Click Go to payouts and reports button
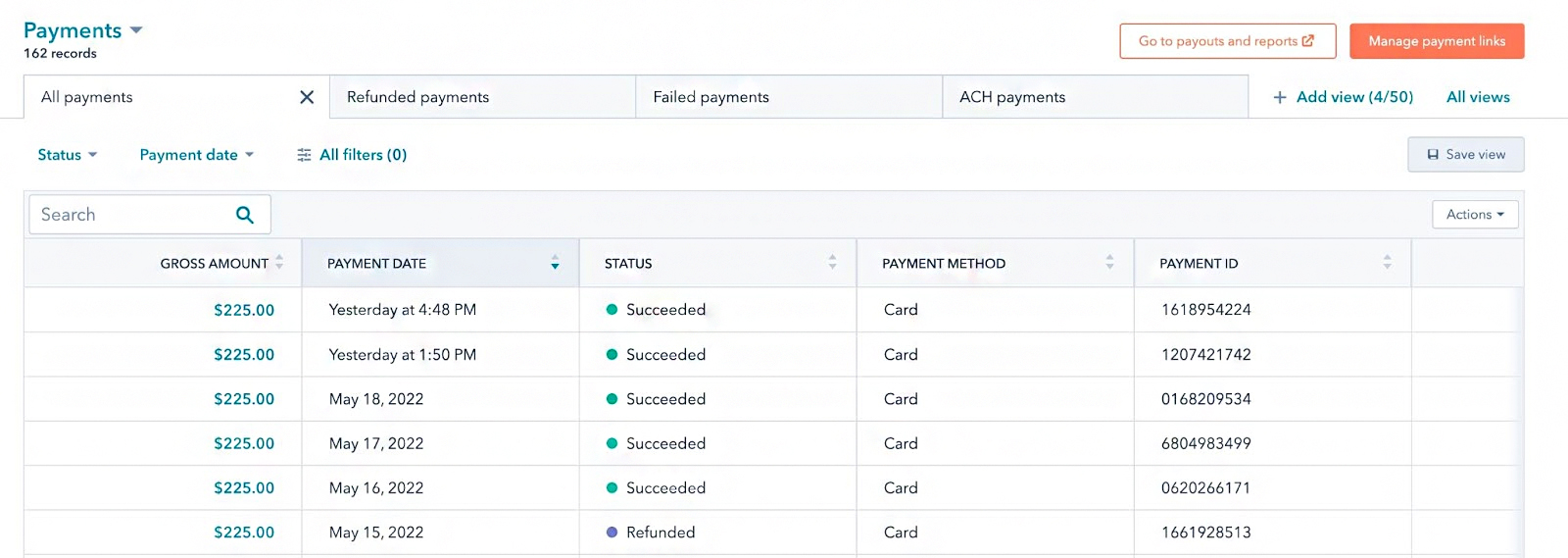Screen dimensions: 1568x558 pos(1227,41)
